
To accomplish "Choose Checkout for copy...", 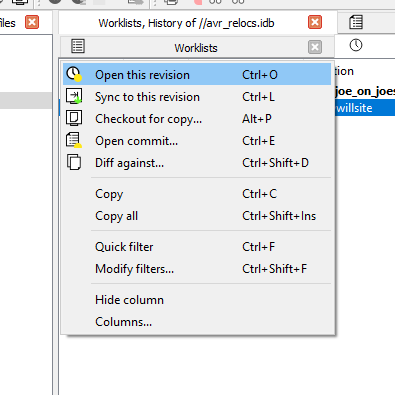I will (197, 119).
